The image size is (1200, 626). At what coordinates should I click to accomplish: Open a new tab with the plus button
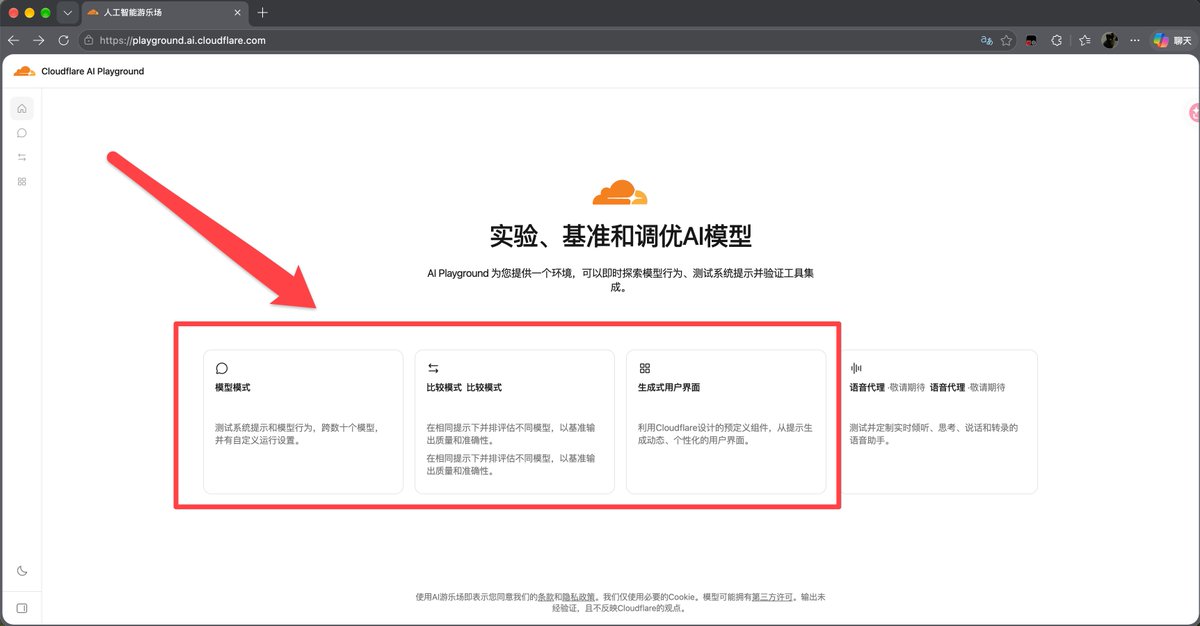(x=262, y=13)
